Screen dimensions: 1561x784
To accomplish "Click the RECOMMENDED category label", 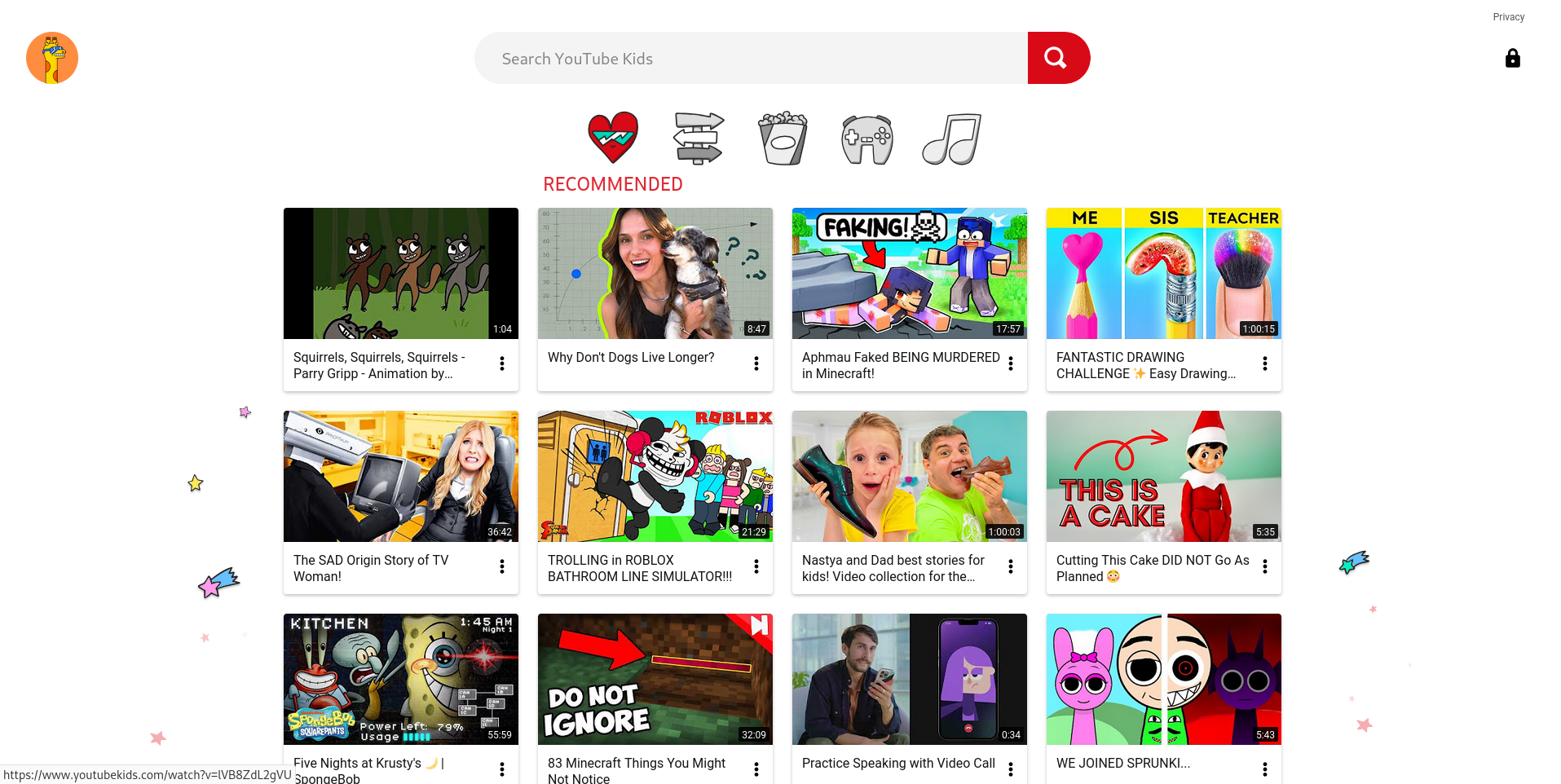I will pos(613,184).
